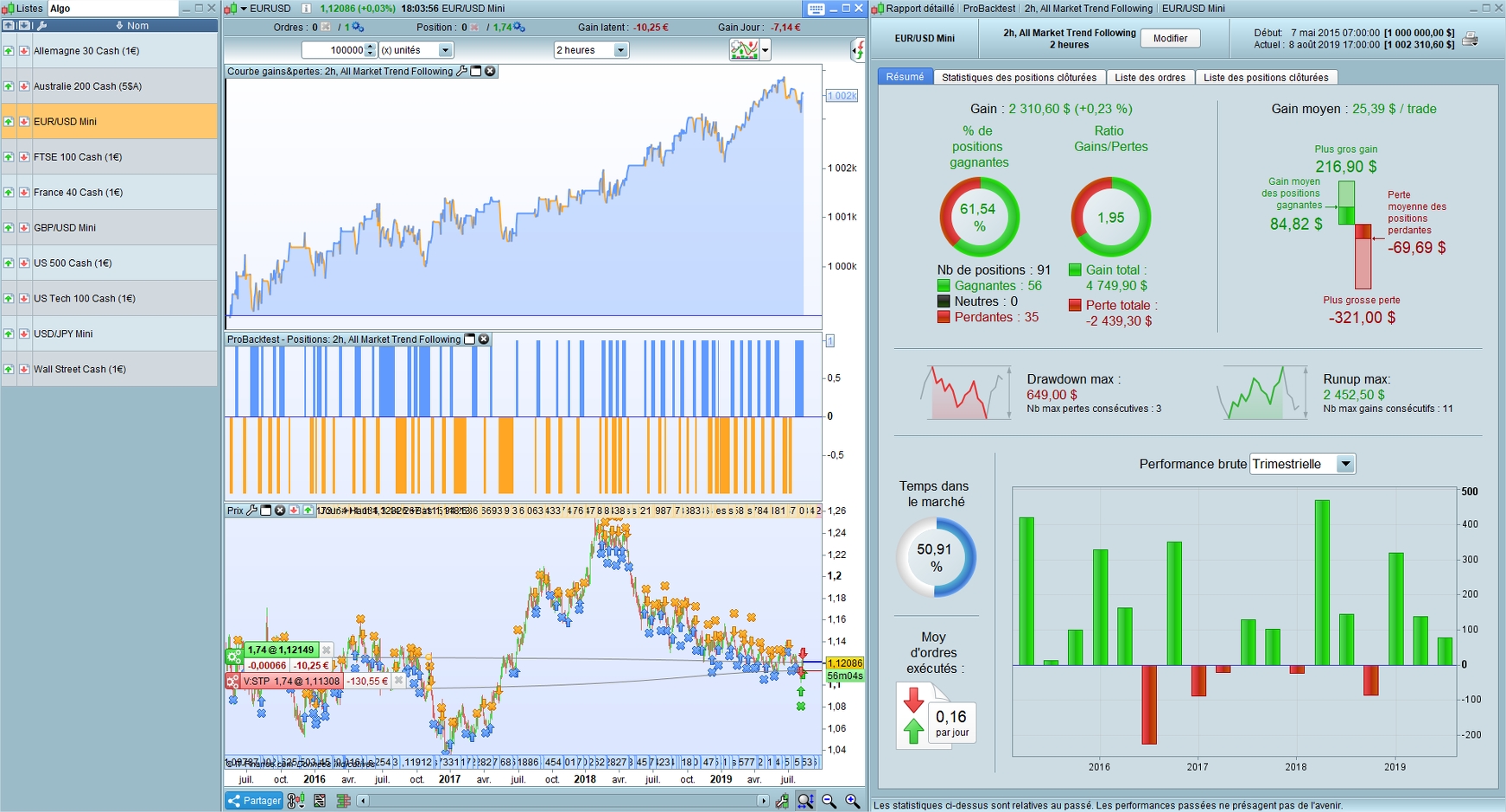Open the EURUSD instrument dropdown arrow
The image size is (1506, 812).
tap(244, 9)
